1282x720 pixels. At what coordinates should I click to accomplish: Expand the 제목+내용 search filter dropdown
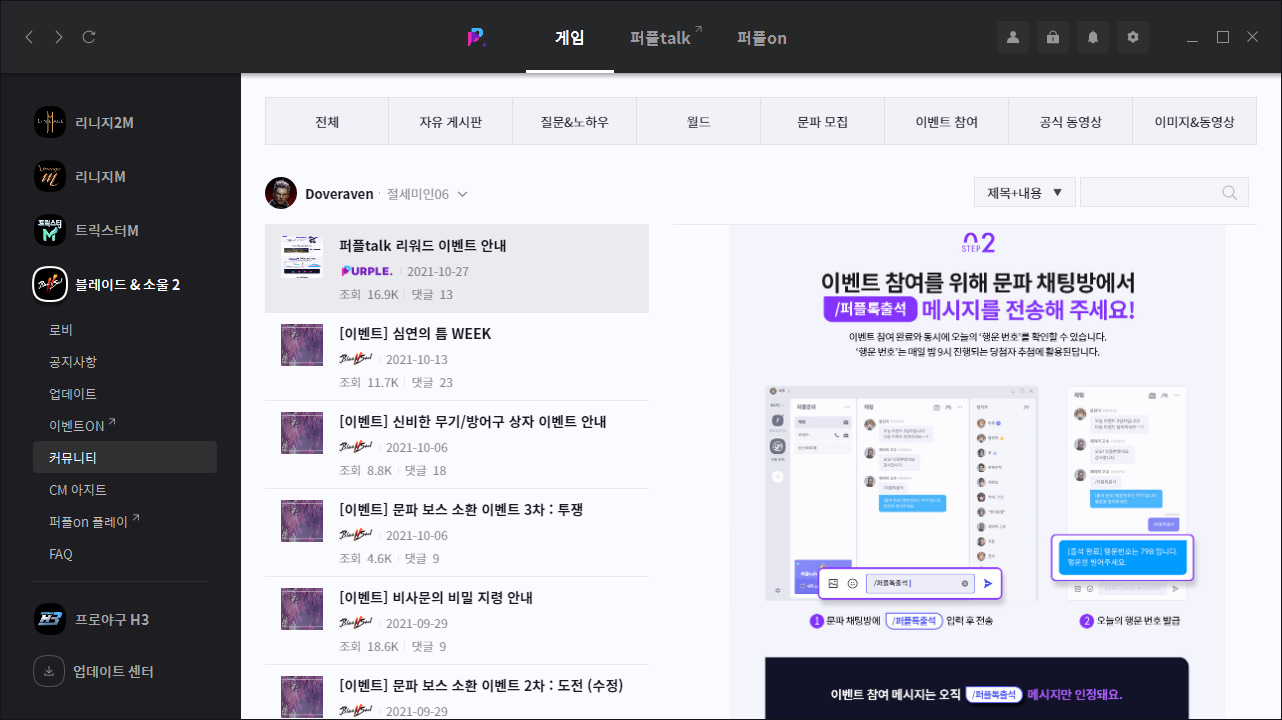(1024, 193)
